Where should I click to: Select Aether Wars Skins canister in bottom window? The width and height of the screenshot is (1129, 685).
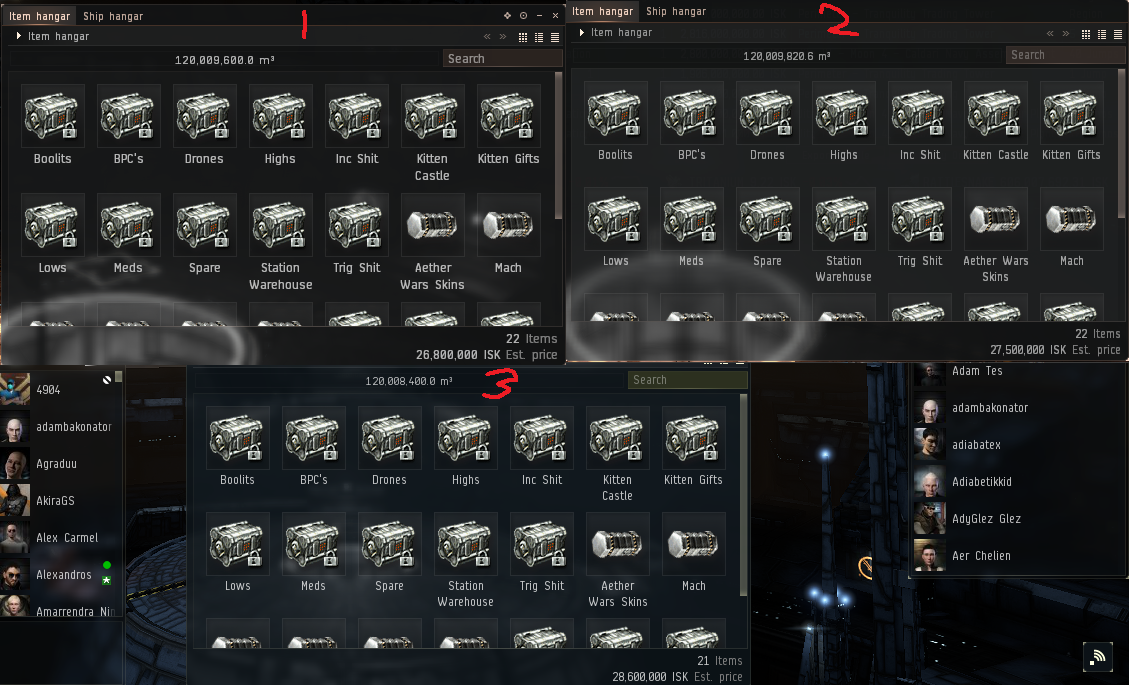tap(617, 544)
